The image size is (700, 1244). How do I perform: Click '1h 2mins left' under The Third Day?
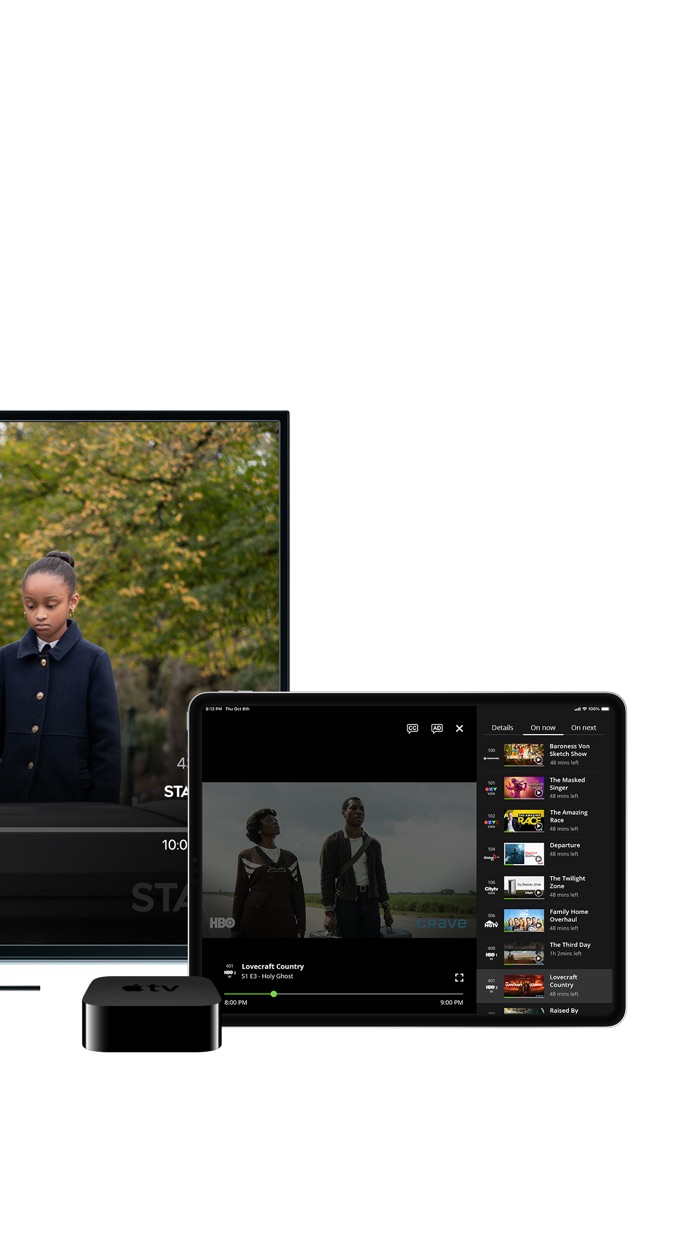566,953
